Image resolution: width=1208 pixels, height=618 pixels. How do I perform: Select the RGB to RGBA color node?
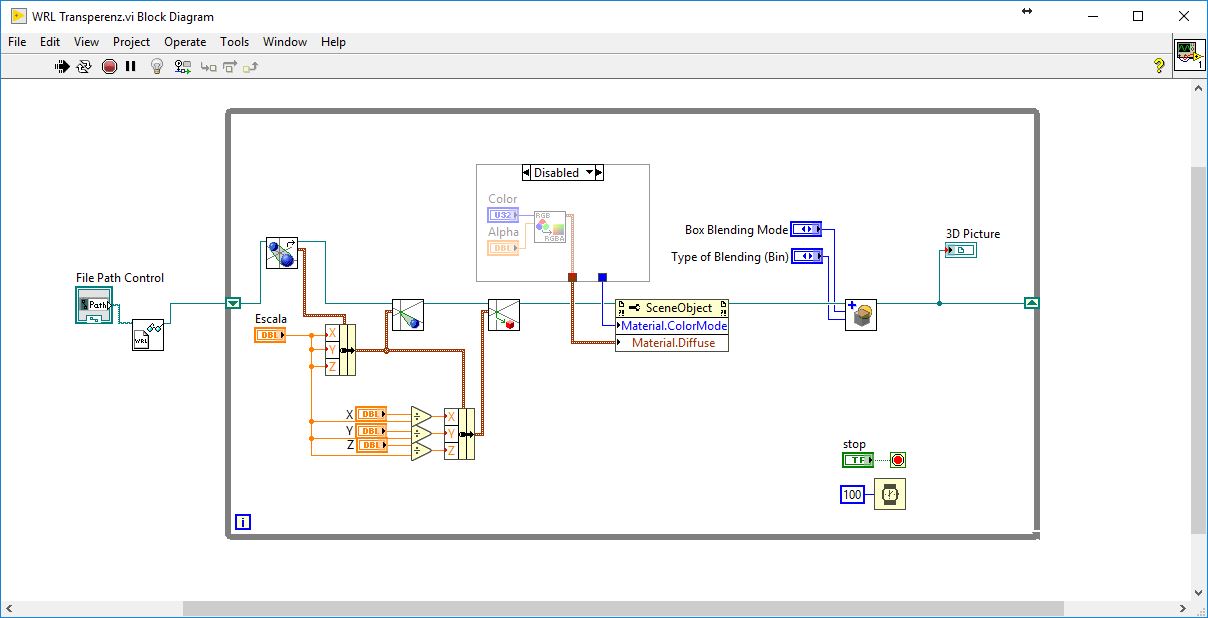click(550, 227)
